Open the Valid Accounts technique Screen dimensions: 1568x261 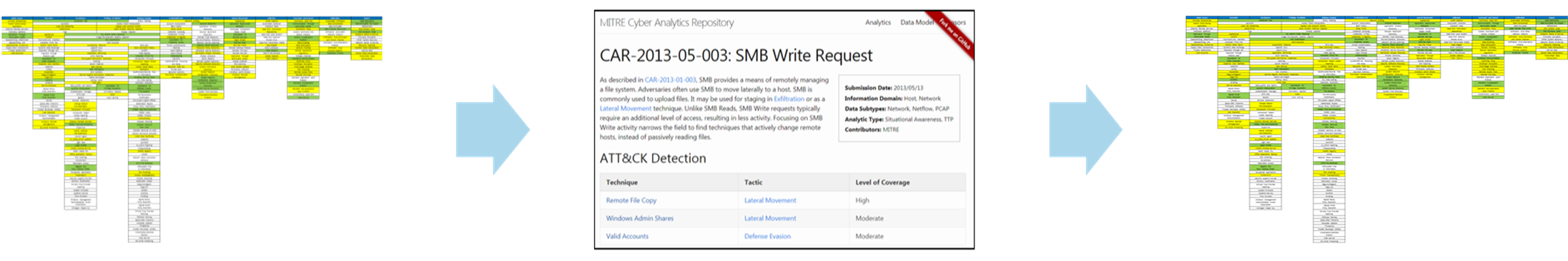coord(627,237)
